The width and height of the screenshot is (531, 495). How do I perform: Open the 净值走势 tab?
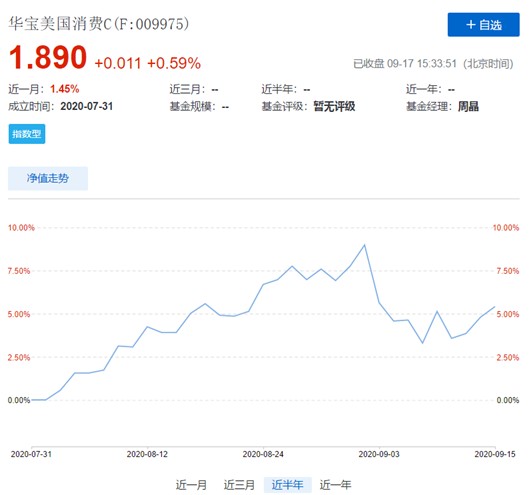(48, 178)
